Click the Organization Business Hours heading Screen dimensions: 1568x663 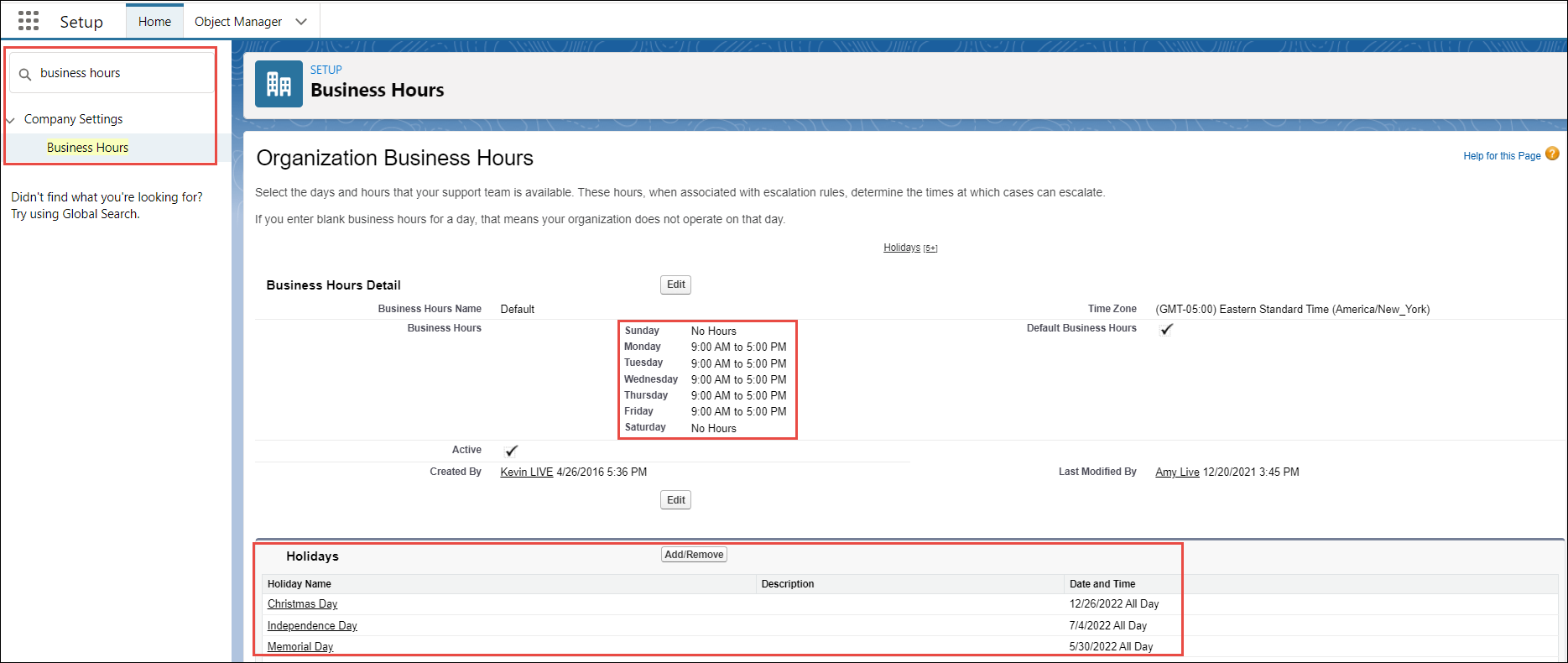click(395, 158)
